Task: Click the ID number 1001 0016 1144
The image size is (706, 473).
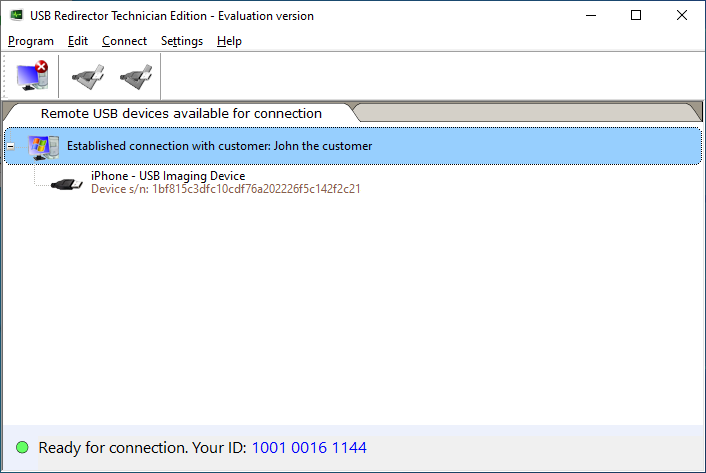Action: [309, 448]
